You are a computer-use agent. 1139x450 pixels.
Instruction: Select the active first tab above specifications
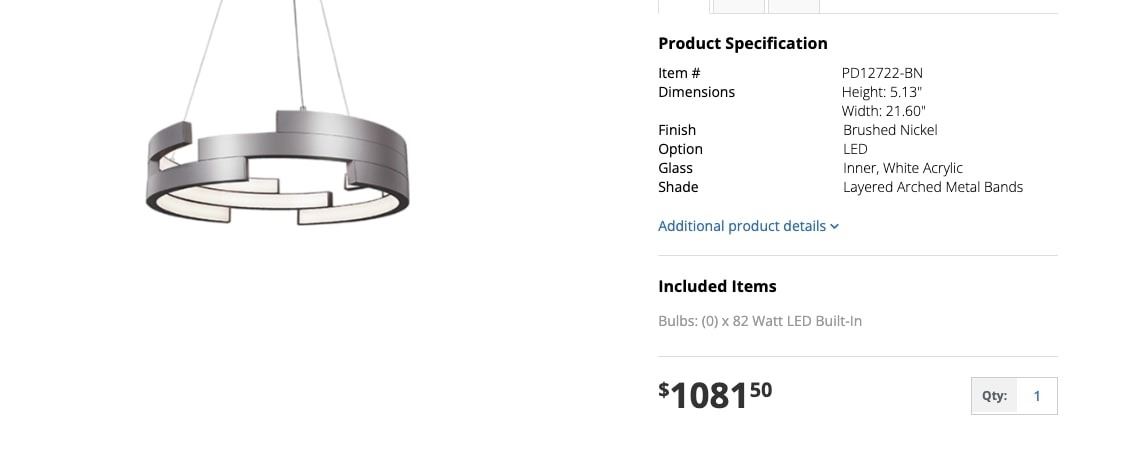point(684,5)
